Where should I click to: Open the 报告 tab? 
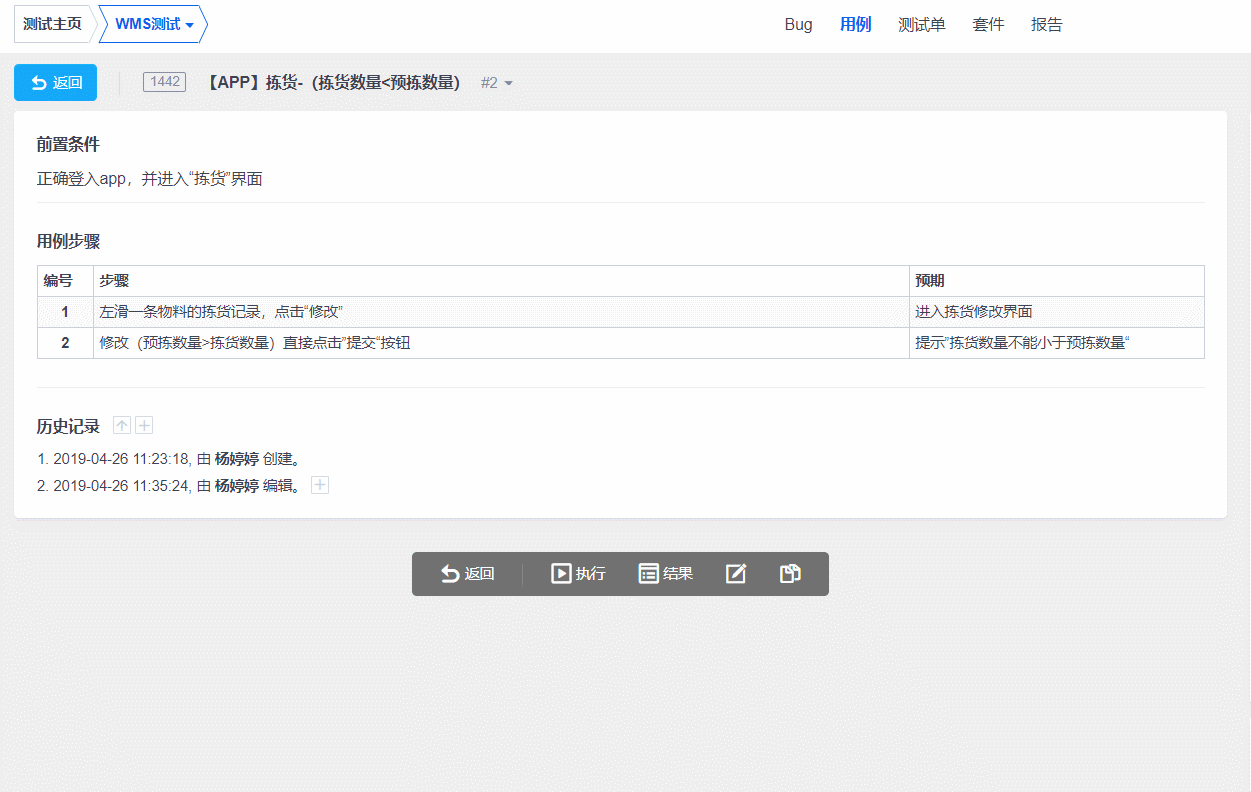click(1046, 25)
